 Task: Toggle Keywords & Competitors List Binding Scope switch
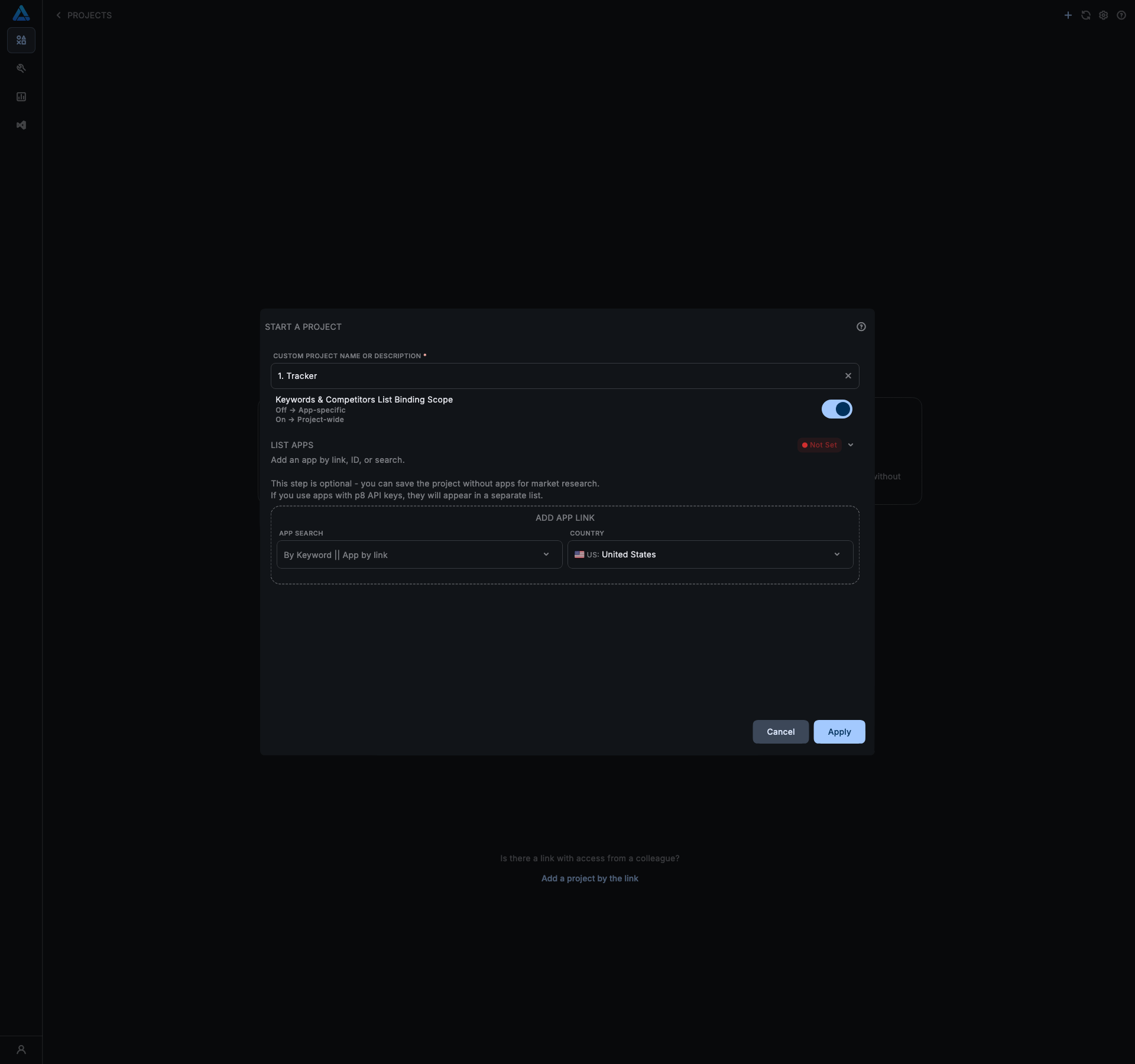click(x=836, y=409)
